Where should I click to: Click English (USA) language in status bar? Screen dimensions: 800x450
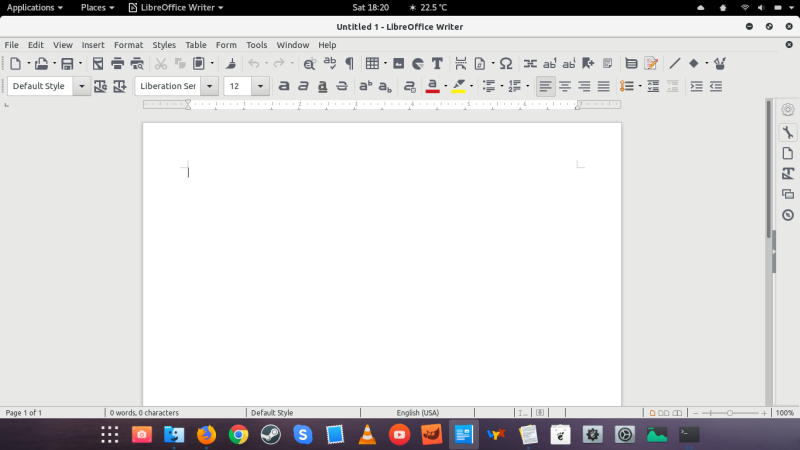[417, 412]
